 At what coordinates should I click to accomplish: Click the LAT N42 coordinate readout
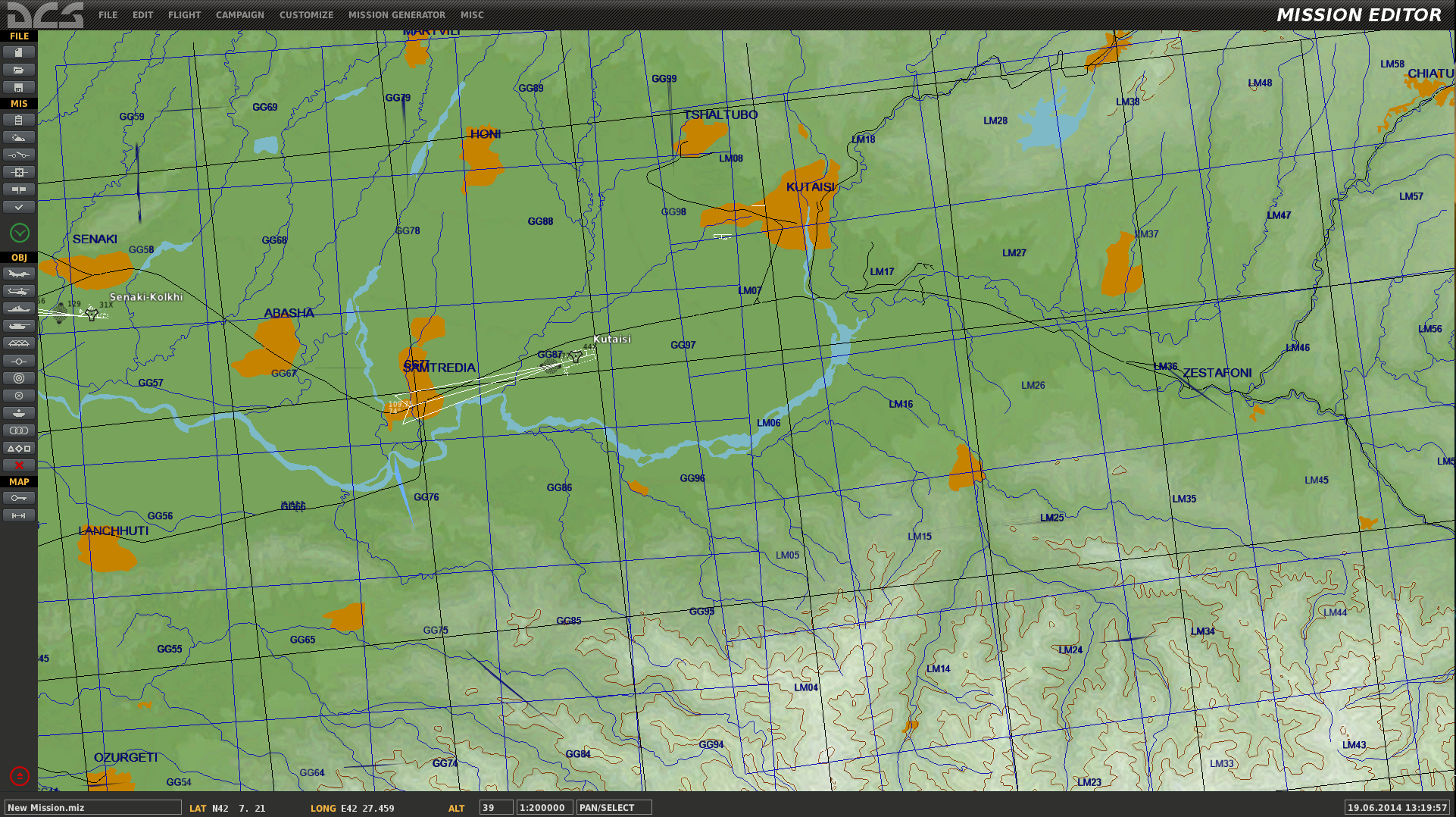[x=227, y=809]
